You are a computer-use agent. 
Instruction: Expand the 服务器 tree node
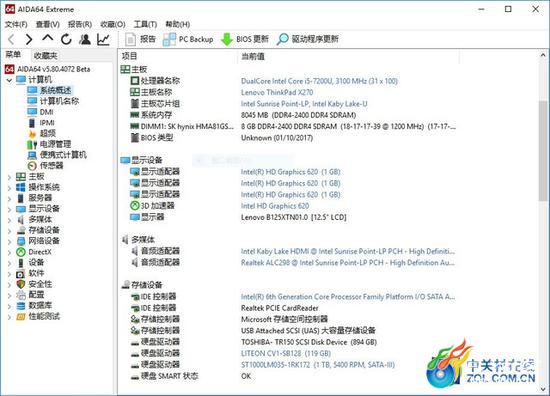tap(9, 199)
